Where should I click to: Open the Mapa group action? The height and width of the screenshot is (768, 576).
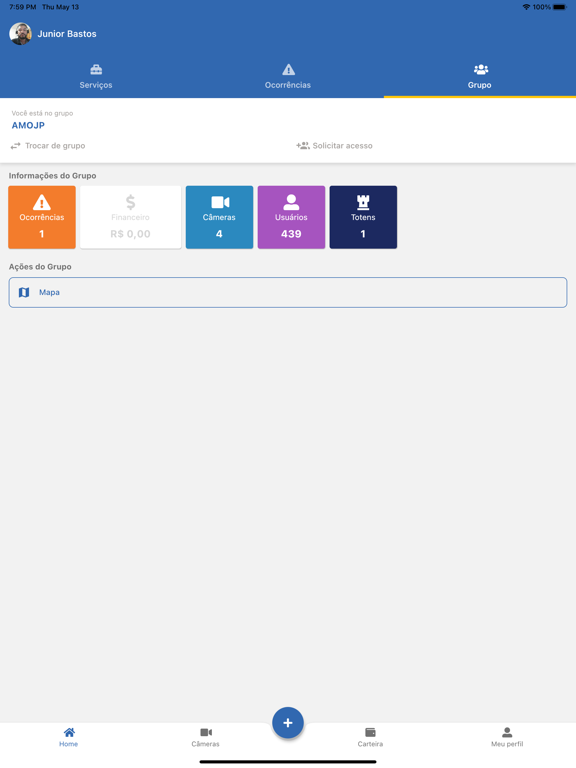point(288,292)
